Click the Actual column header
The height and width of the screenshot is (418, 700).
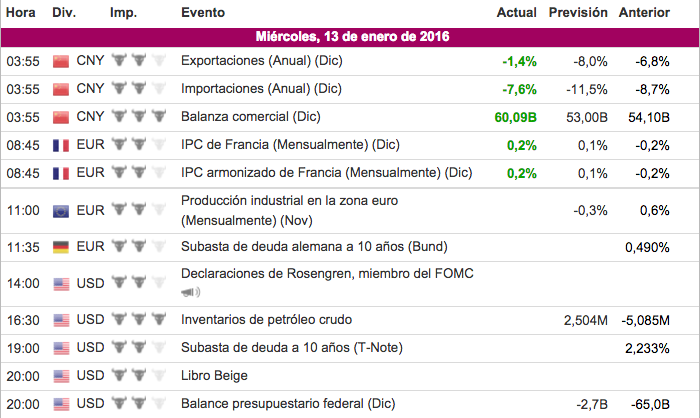coord(516,13)
